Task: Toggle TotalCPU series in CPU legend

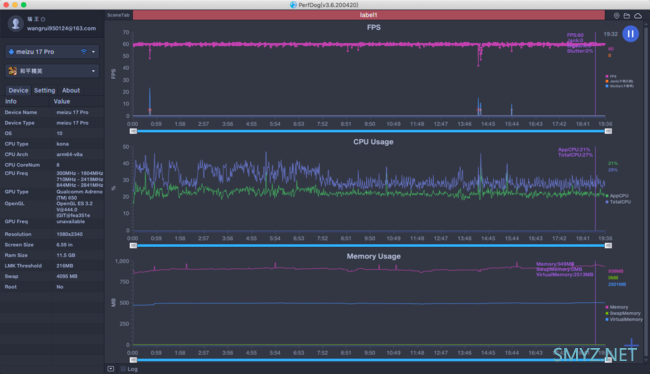Action: click(618, 202)
